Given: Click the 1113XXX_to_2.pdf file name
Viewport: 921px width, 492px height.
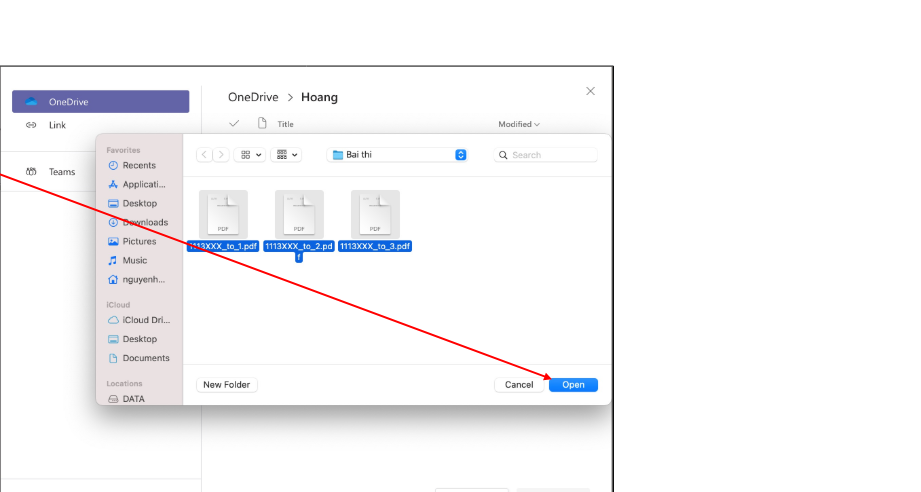Looking at the screenshot, I should coord(299,251).
